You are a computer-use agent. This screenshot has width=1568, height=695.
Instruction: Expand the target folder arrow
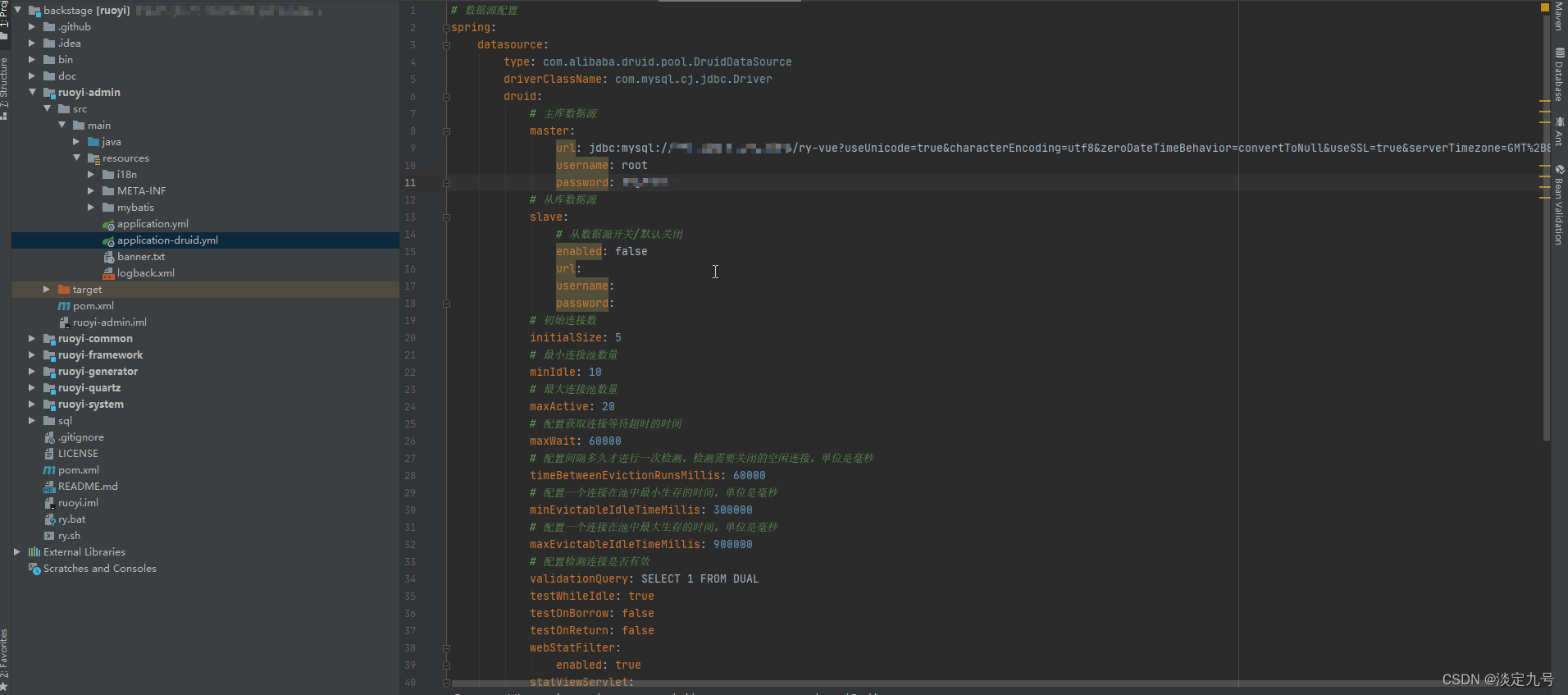point(47,289)
